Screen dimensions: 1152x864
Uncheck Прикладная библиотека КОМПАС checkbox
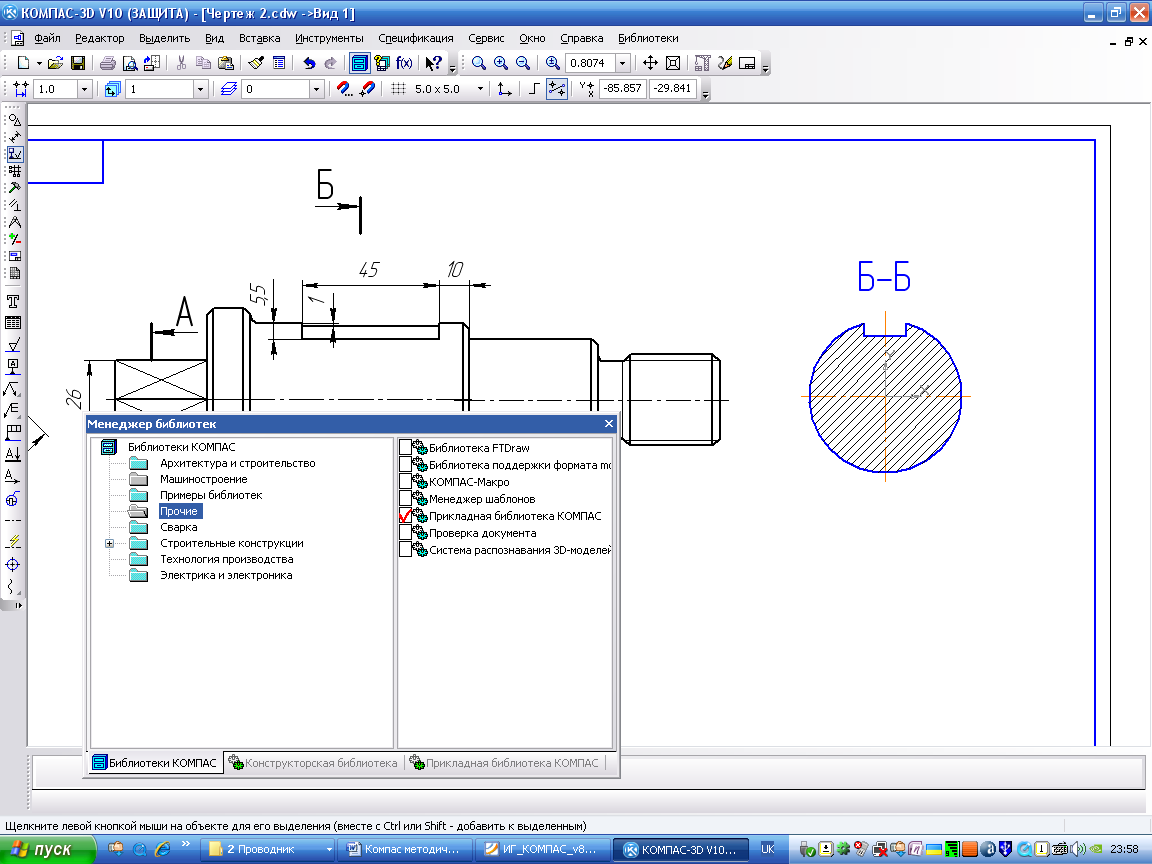405,516
